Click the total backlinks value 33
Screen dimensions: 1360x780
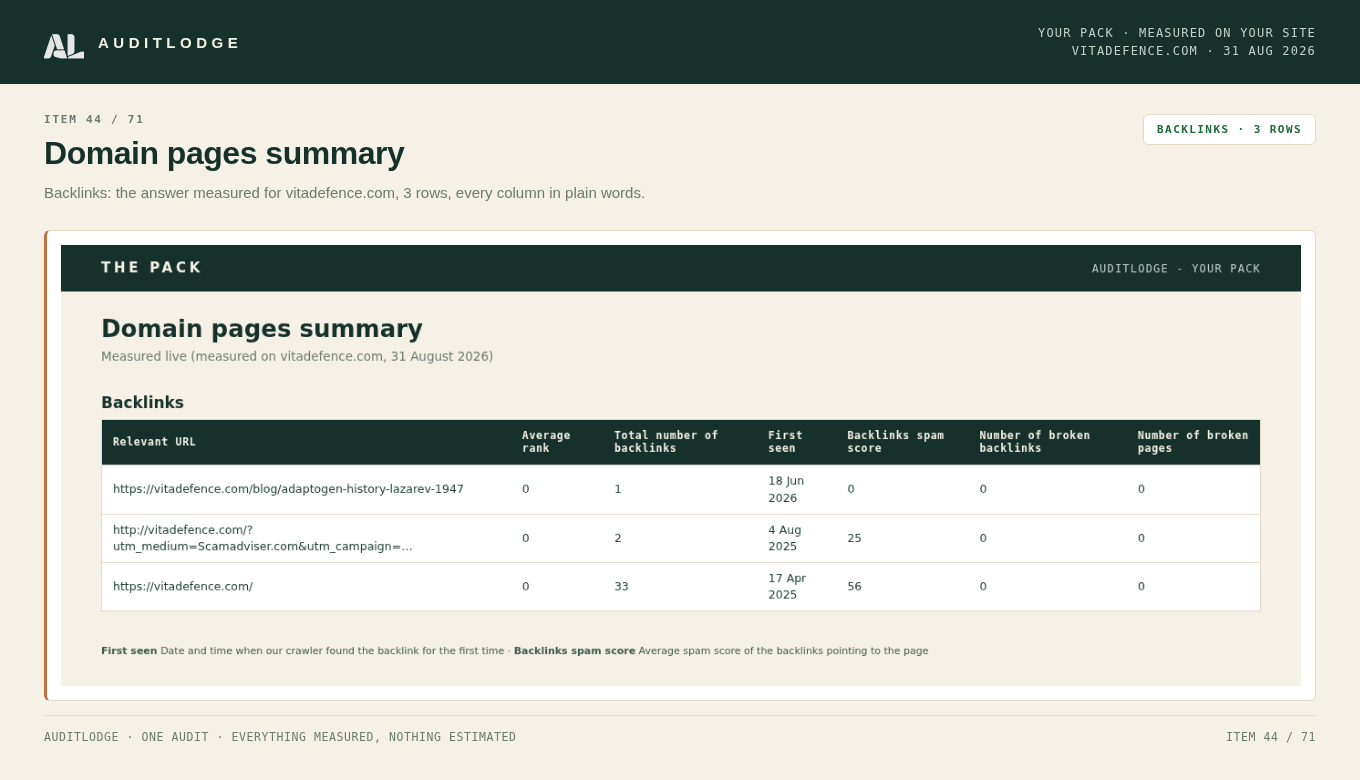[621, 586]
